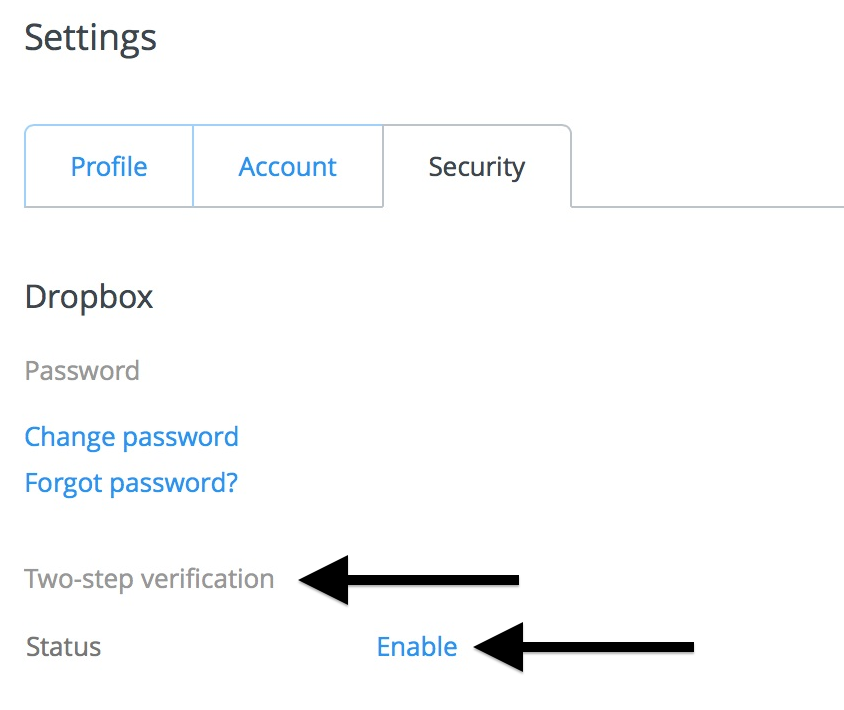
Task: Recover a forgotten password
Action: tap(131, 483)
